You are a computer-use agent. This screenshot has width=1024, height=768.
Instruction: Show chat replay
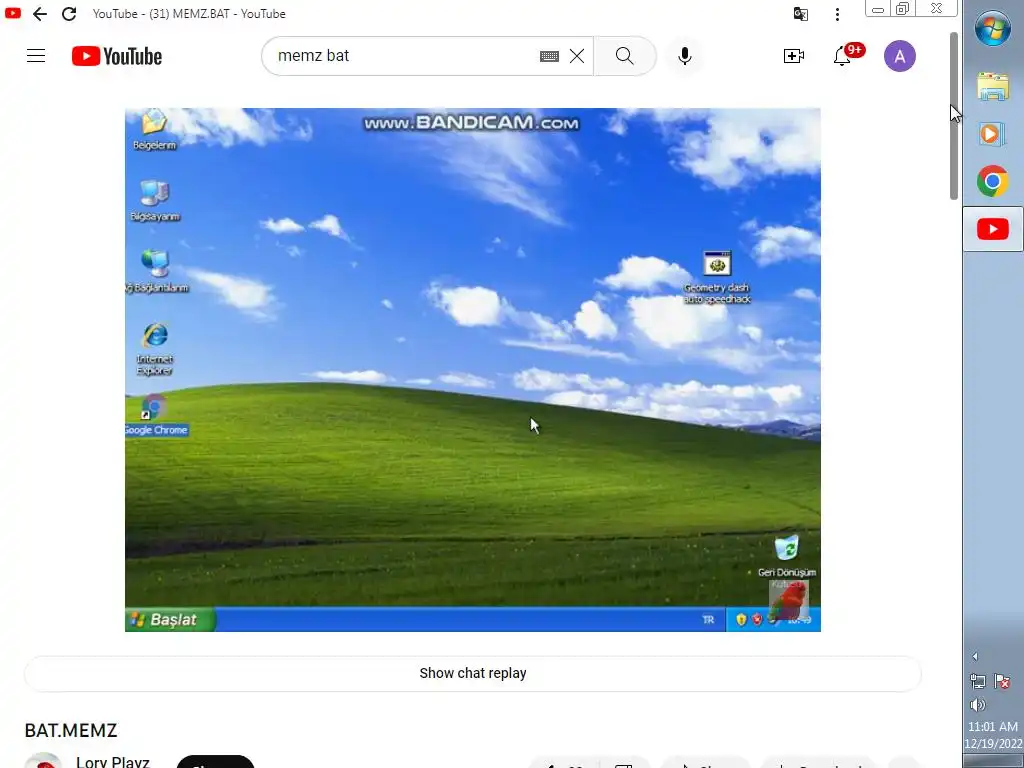tap(473, 673)
